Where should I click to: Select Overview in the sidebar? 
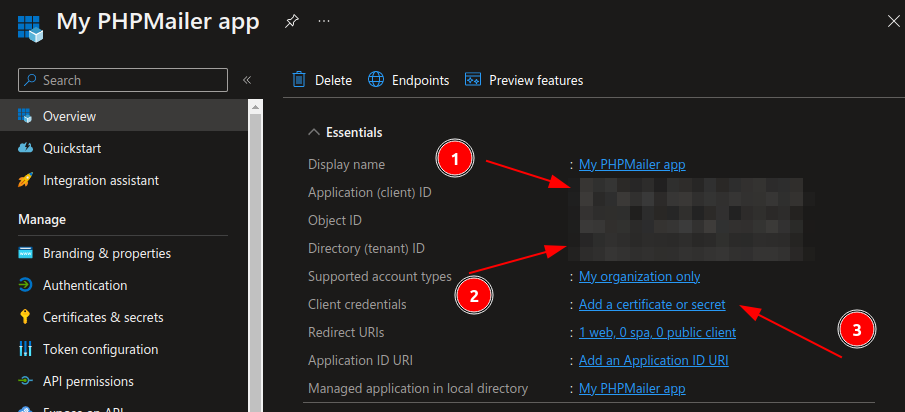point(124,116)
